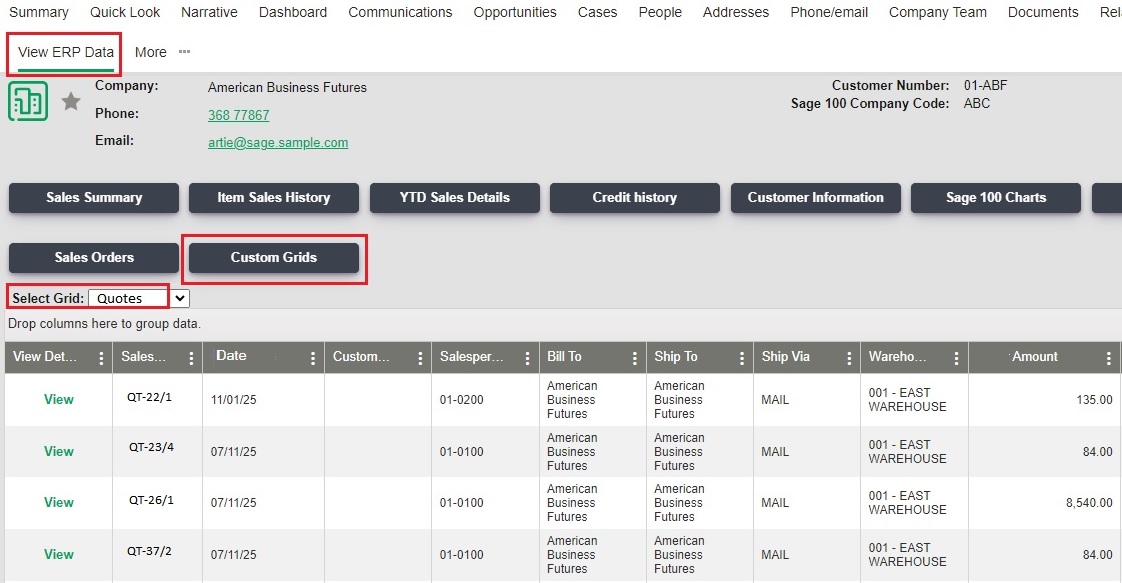Screen dimensions: 1122x583
Task: Open the More tabs ellipsis icon
Action: (184, 52)
